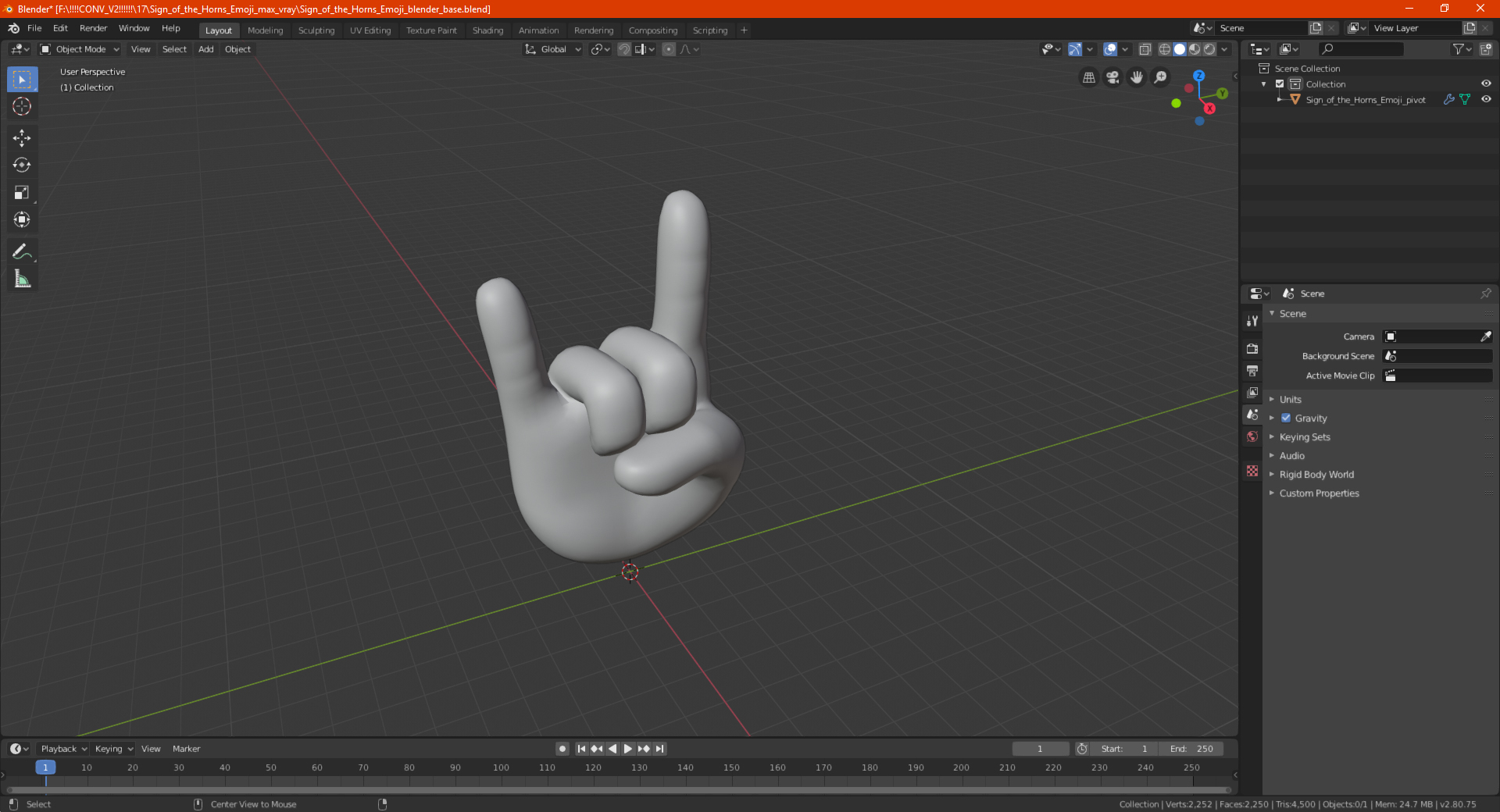Image resolution: width=1500 pixels, height=812 pixels.
Task: Click the outliner search field
Action: (1360, 49)
